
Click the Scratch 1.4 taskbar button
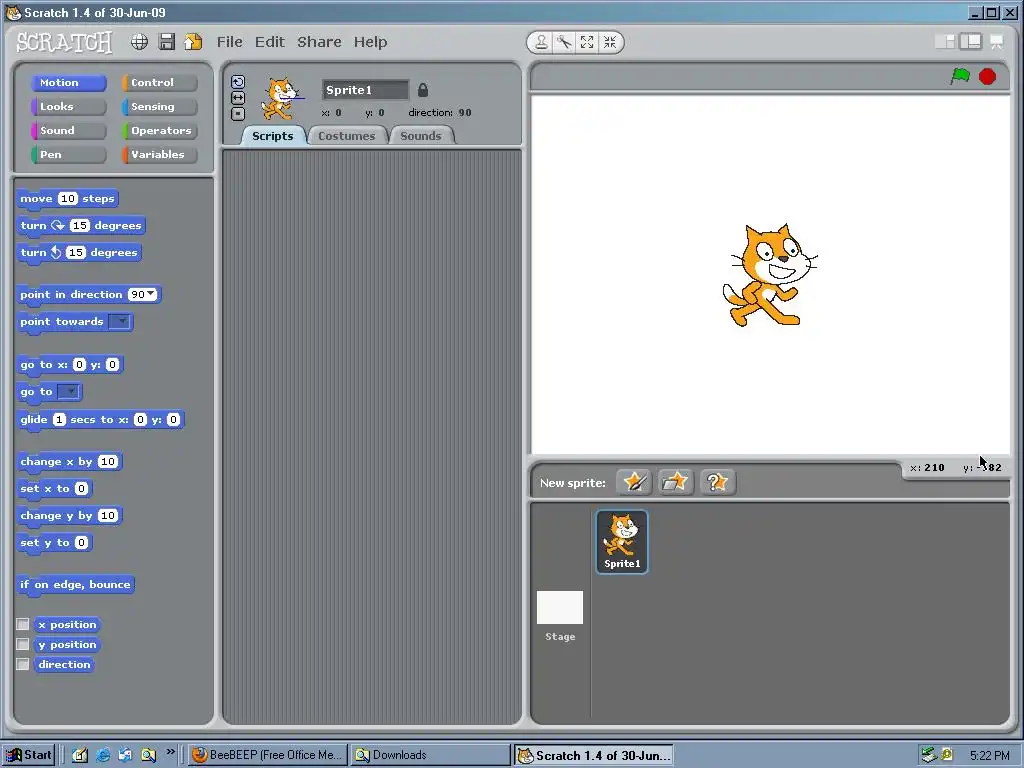pyautogui.click(x=594, y=755)
